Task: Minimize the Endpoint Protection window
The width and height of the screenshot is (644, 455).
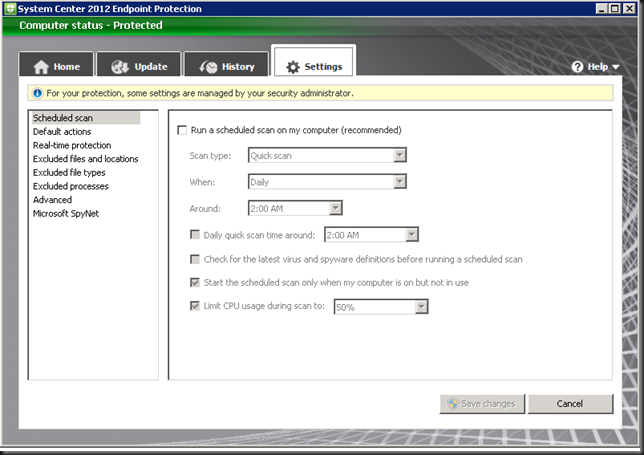Action: 602,9
